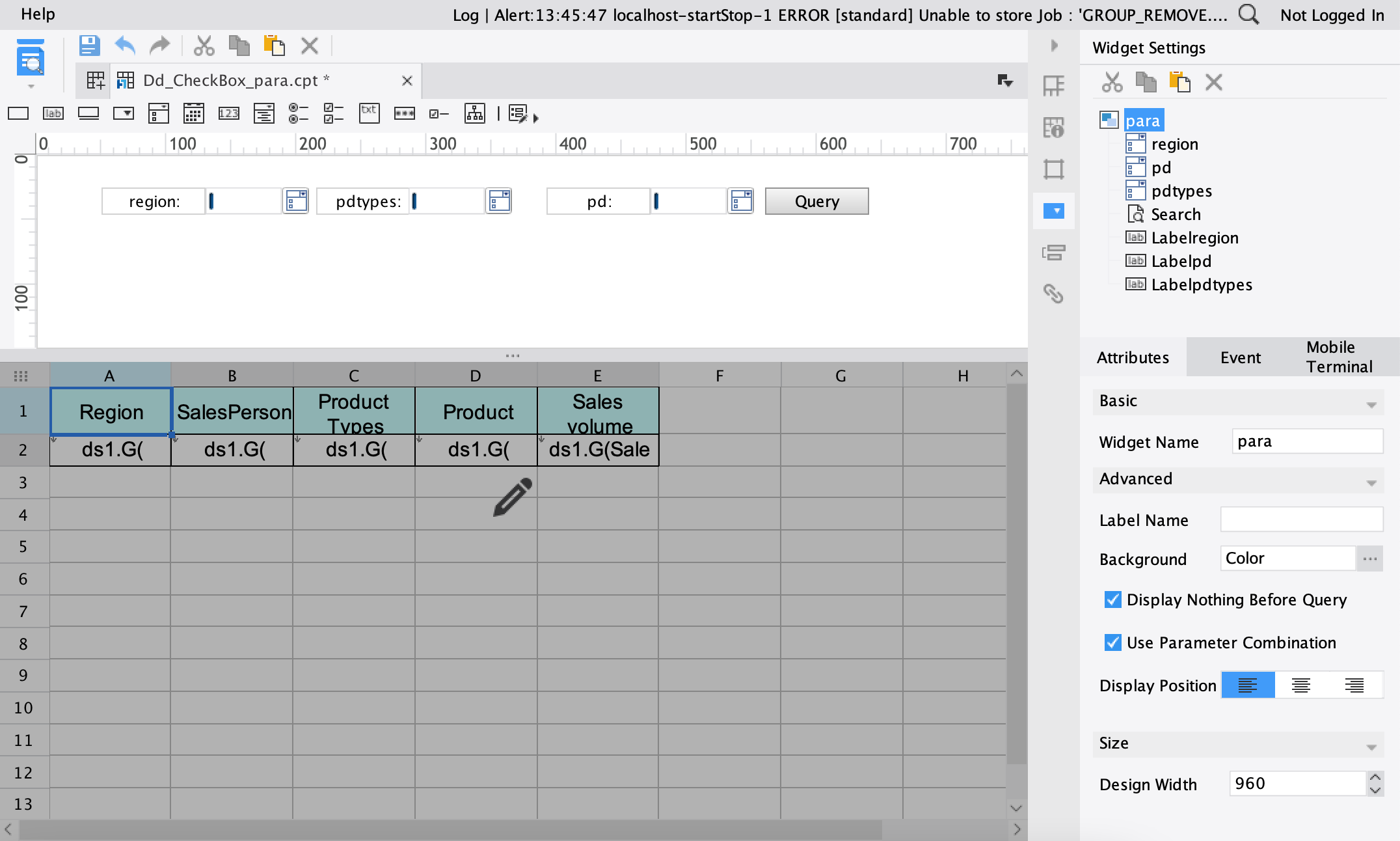Image resolution: width=1400 pixels, height=841 pixels.
Task: Uncheck Display Nothing Before Query
Action: pos(1112,600)
